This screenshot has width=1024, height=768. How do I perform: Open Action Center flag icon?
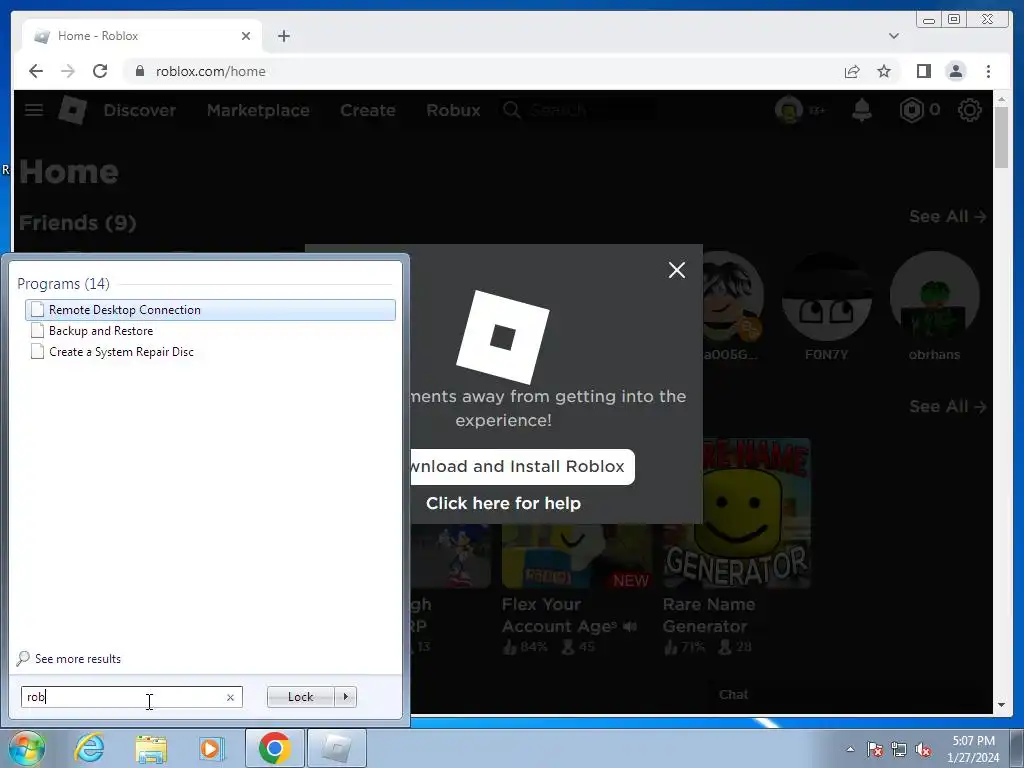[x=875, y=749]
